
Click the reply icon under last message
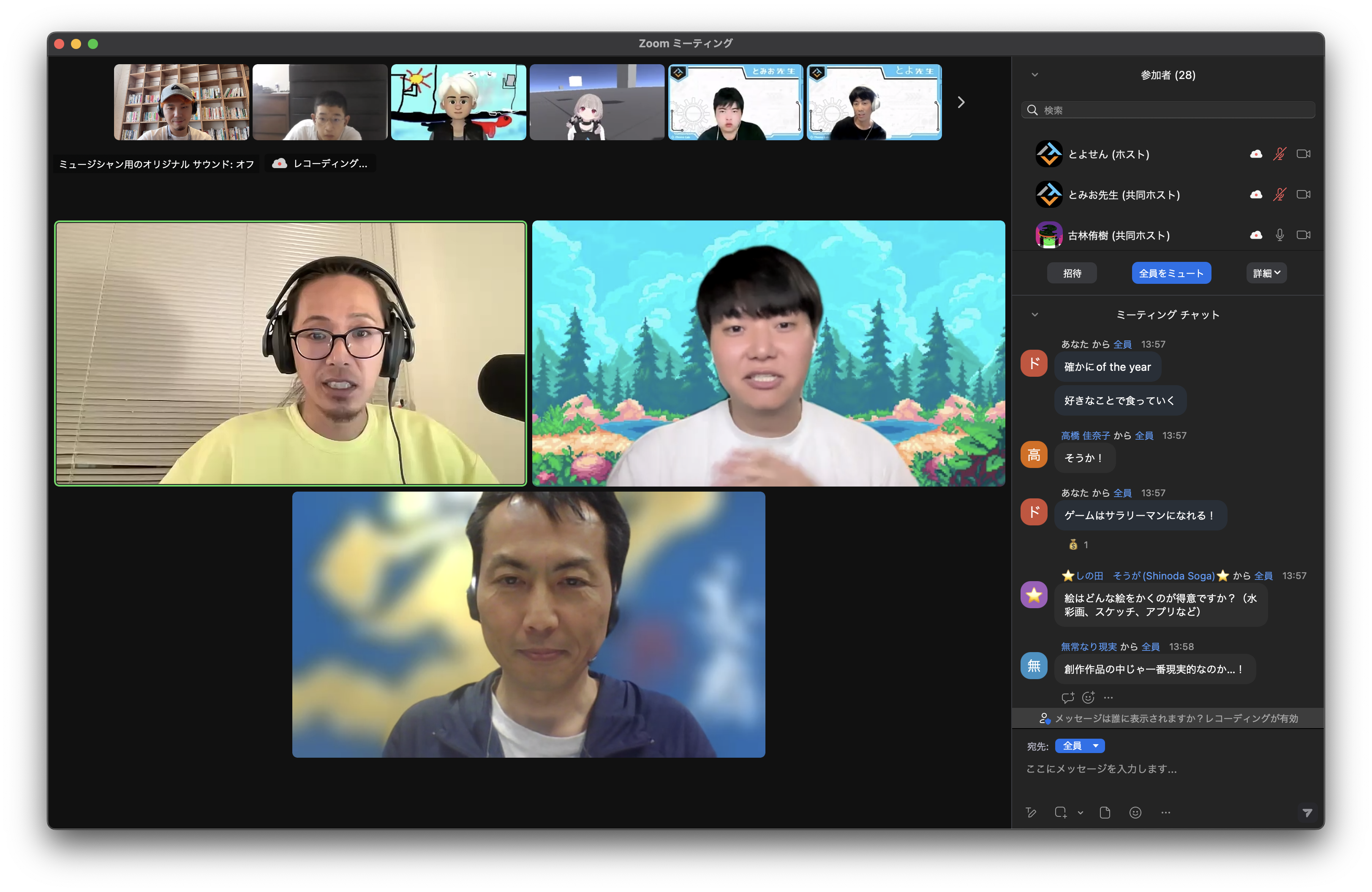(x=1067, y=698)
